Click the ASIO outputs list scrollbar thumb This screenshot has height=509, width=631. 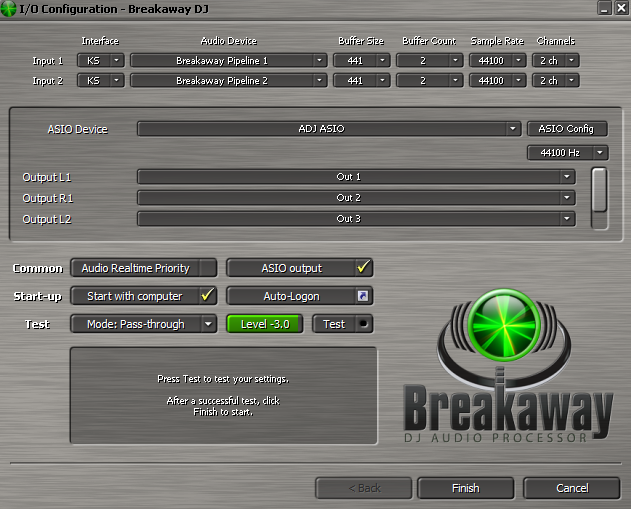(x=599, y=190)
